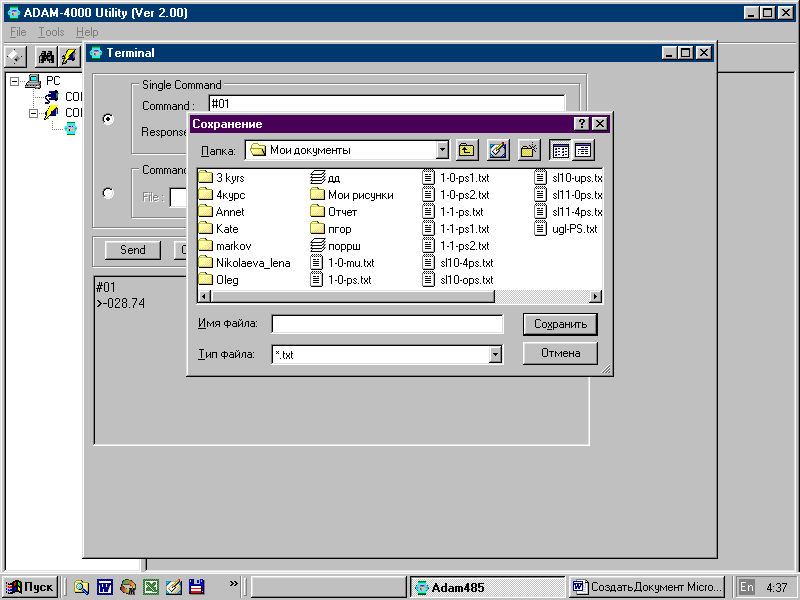Click the Имя файла input field
Image resolution: width=800 pixels, height=600 pixels.
(x=387, y=324)
